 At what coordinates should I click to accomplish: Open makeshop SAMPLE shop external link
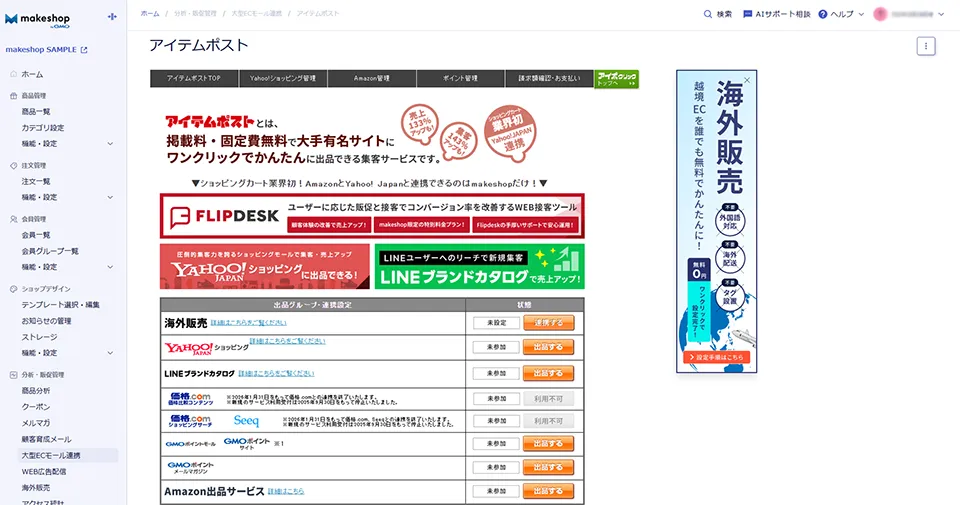(x=84, y=50)
